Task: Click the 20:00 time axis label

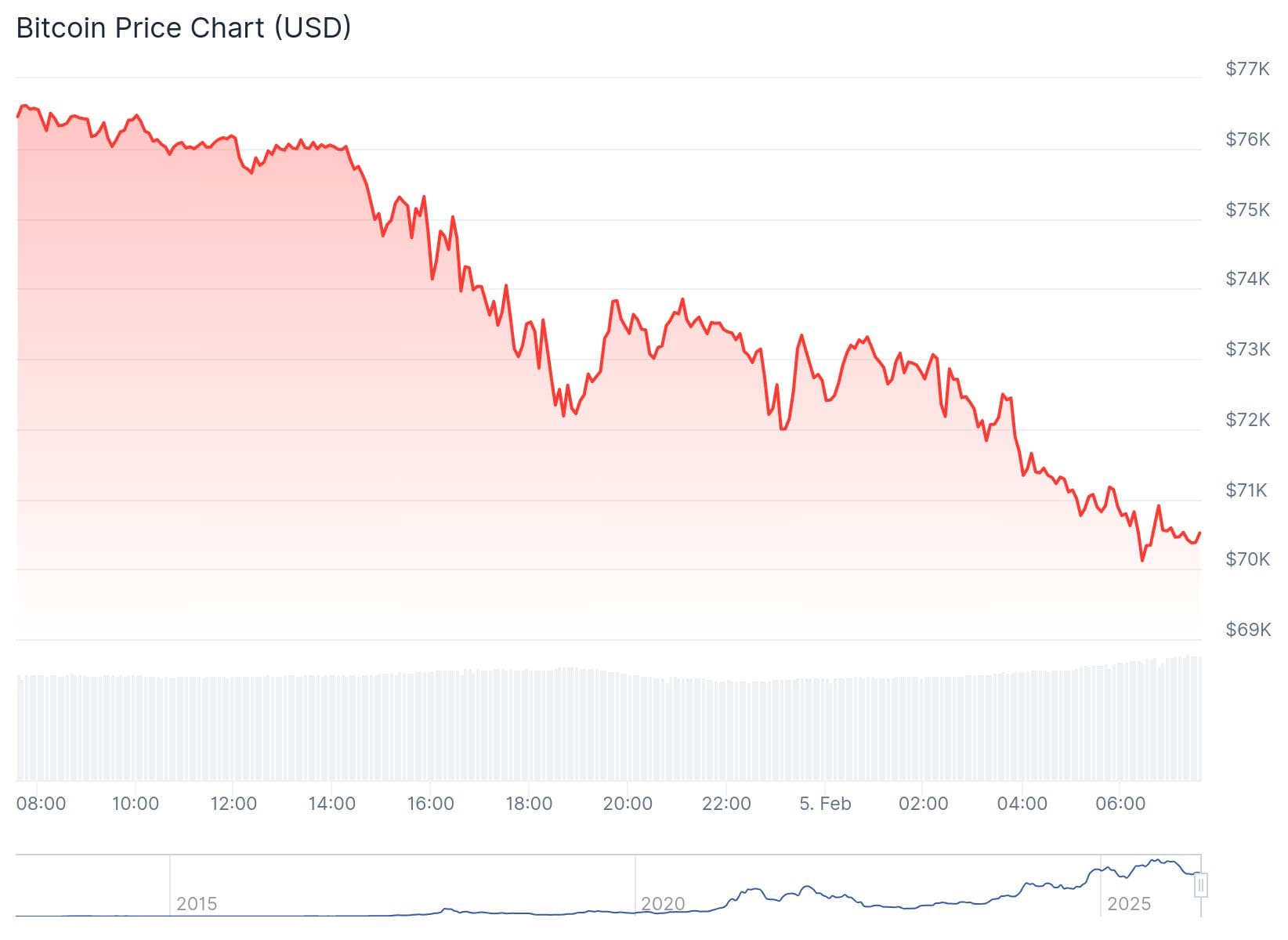Action: tap(628, 804)
